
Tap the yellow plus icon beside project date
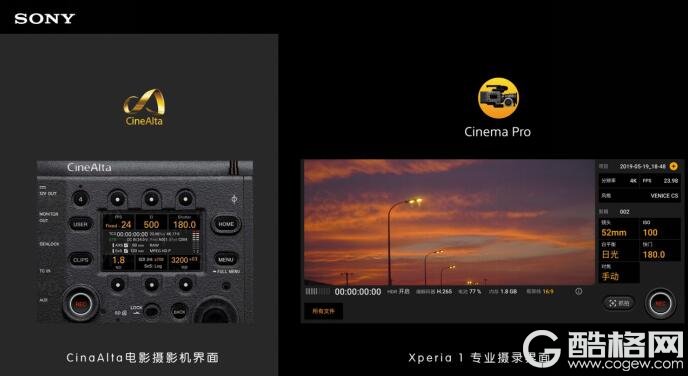(674, 166)
